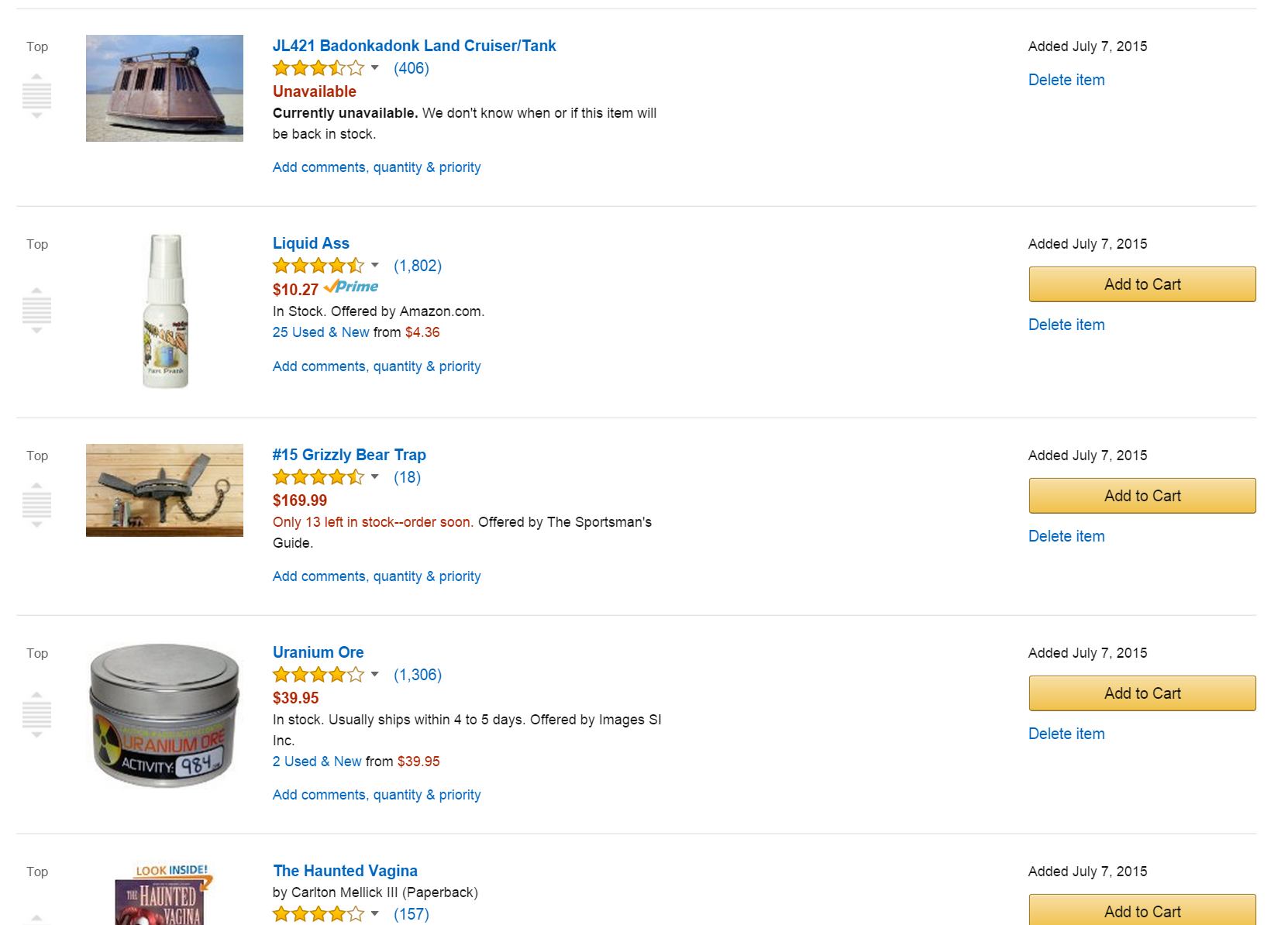Image resolution: width=1288 pixels, height=925 pixels.
Task: Open rating dropdown arrow for Uranium Ore
Action: click(375, 675)
